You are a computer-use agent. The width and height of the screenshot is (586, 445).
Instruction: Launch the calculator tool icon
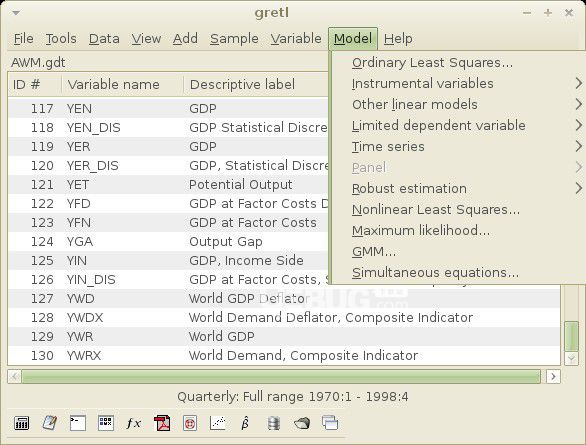[x=21, y=423]
